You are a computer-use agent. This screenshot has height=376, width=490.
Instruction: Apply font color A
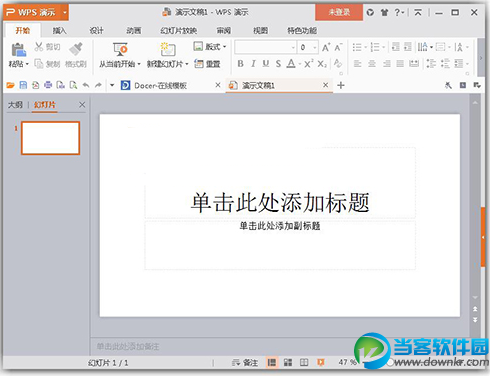tap(291, 63)
